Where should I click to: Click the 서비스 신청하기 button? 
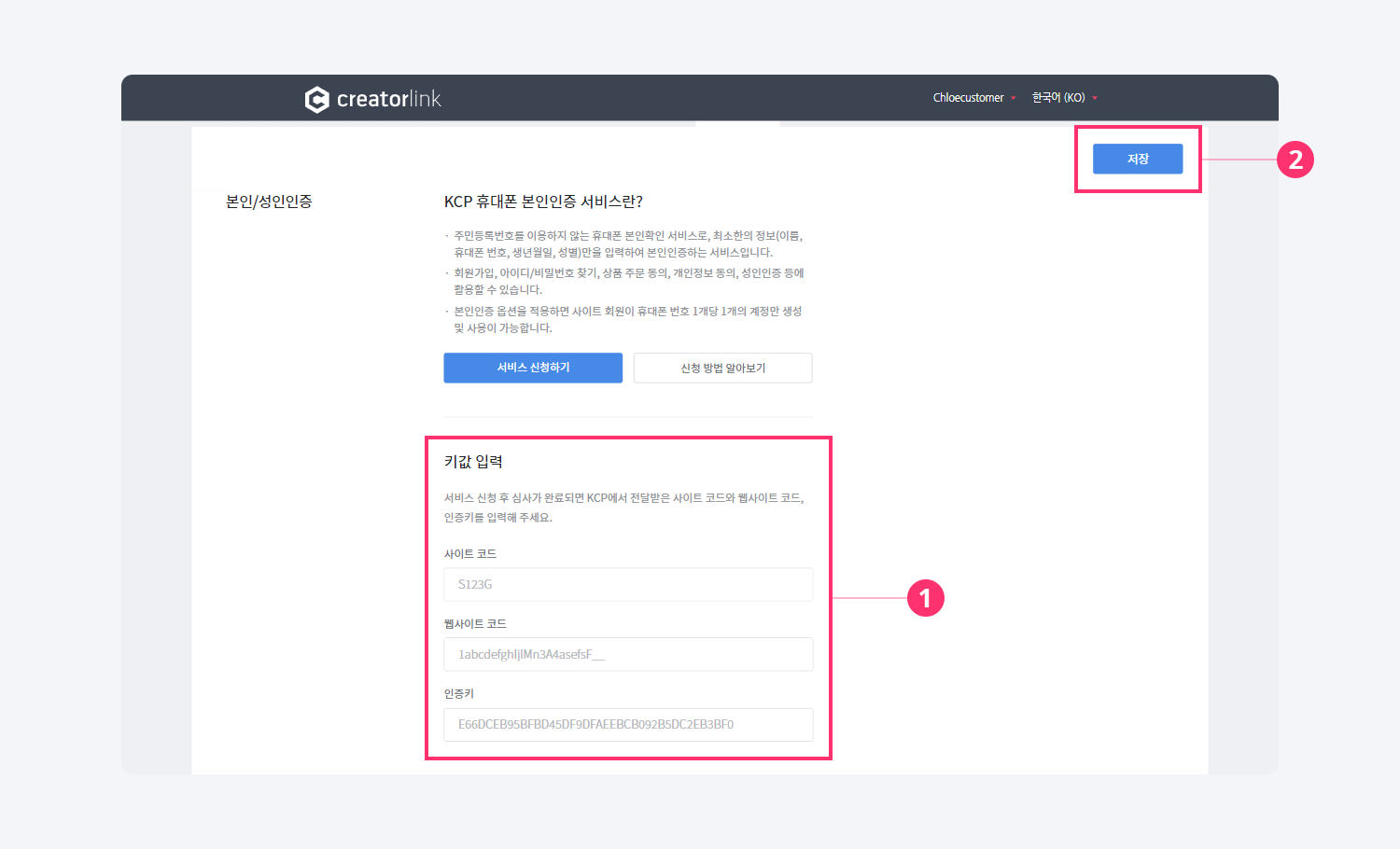tap(533, 368)
